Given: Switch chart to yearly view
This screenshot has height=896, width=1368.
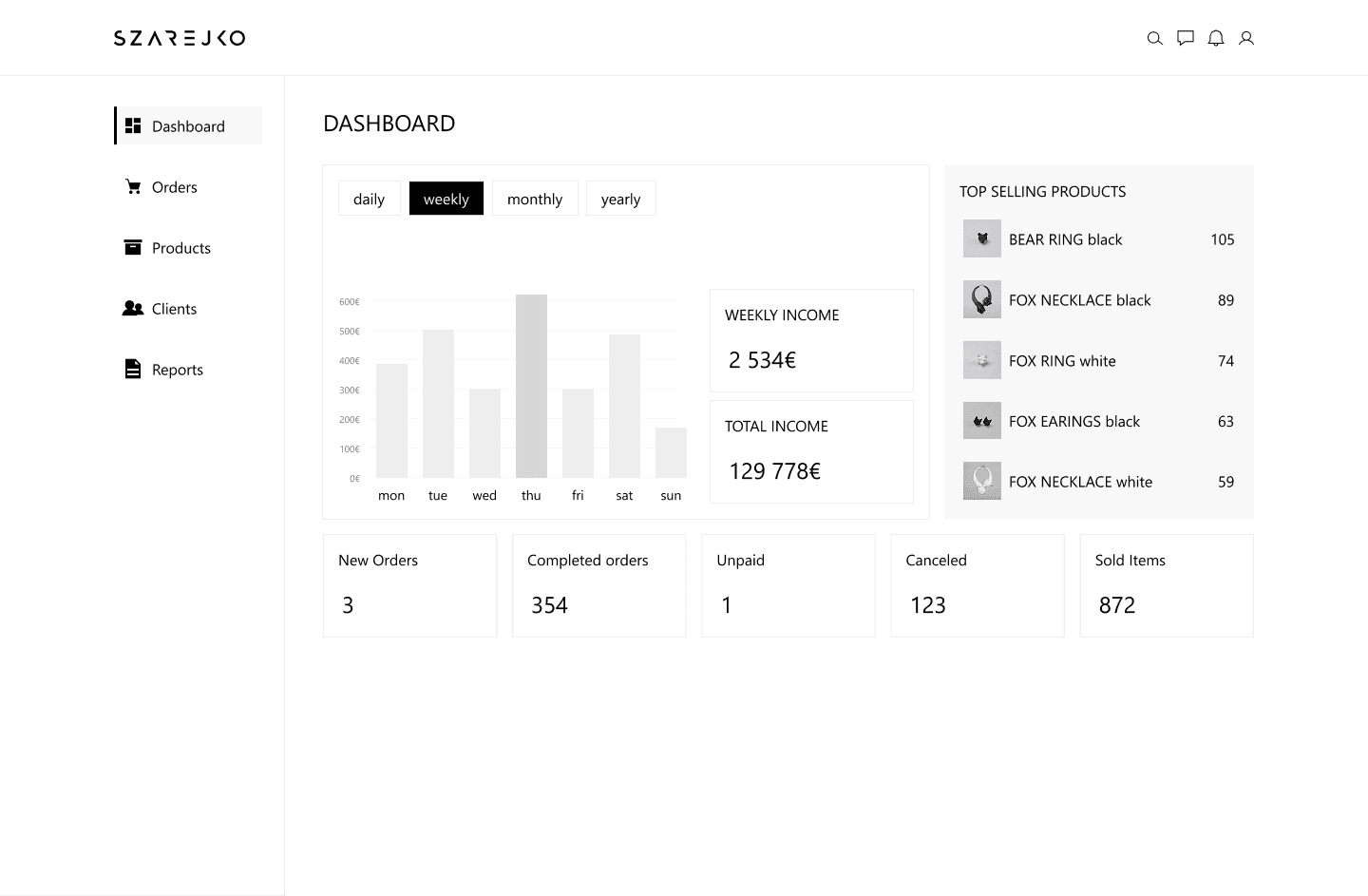Looking at the screenshot, I should click(621, 199).
